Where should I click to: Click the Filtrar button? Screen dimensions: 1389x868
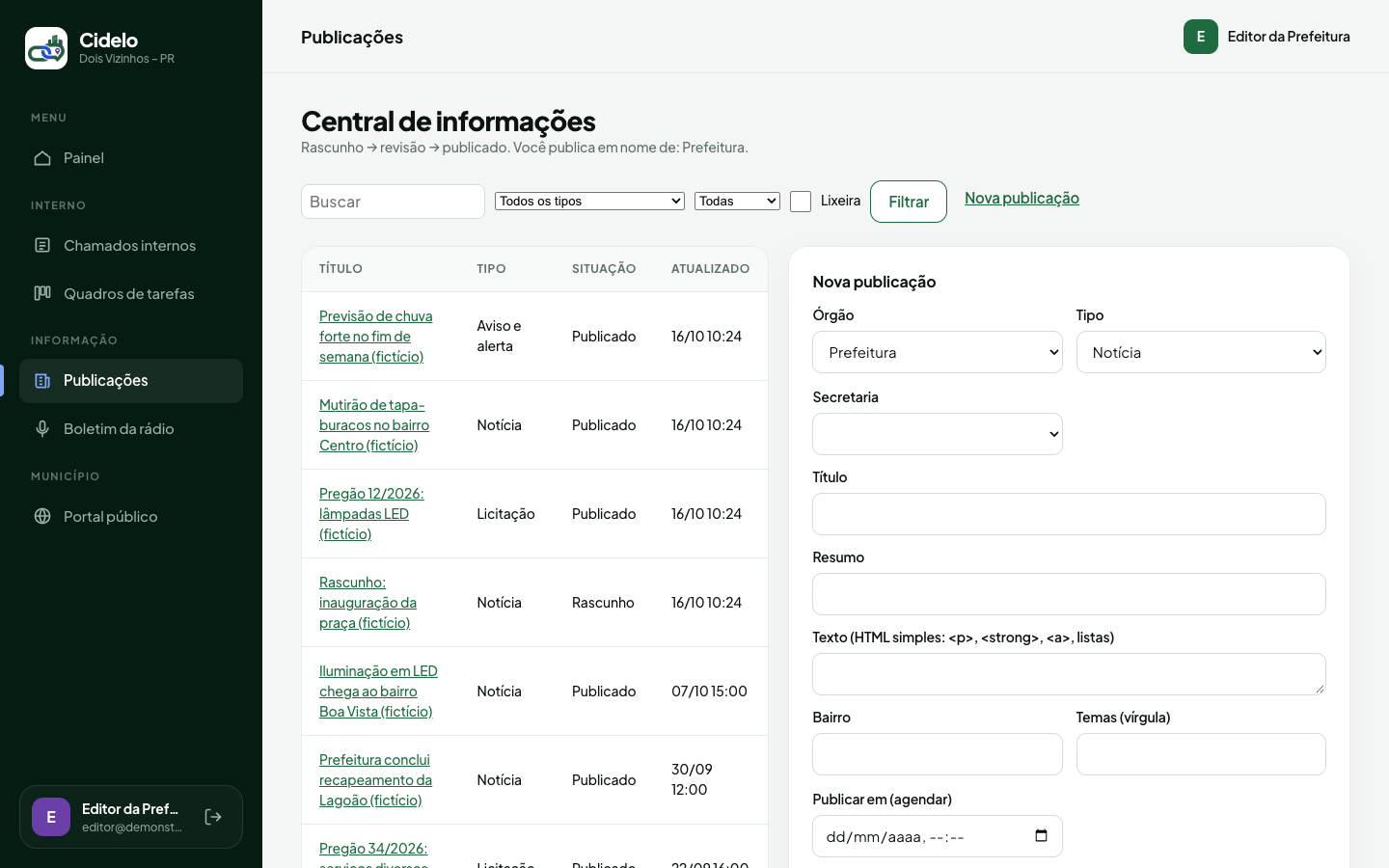(909, 202)
